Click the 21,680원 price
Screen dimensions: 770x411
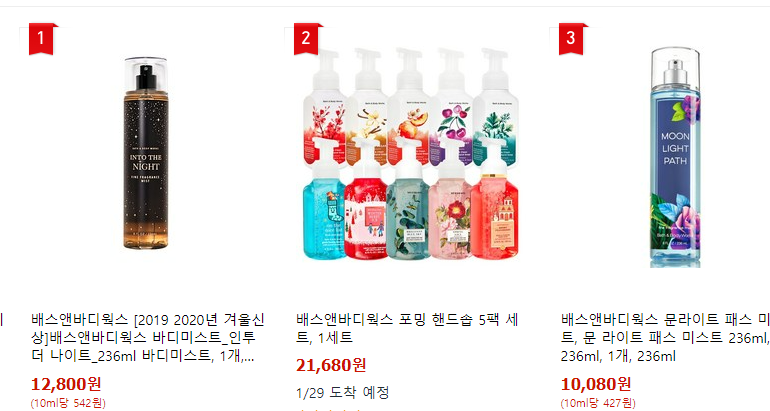click(331, 365)
